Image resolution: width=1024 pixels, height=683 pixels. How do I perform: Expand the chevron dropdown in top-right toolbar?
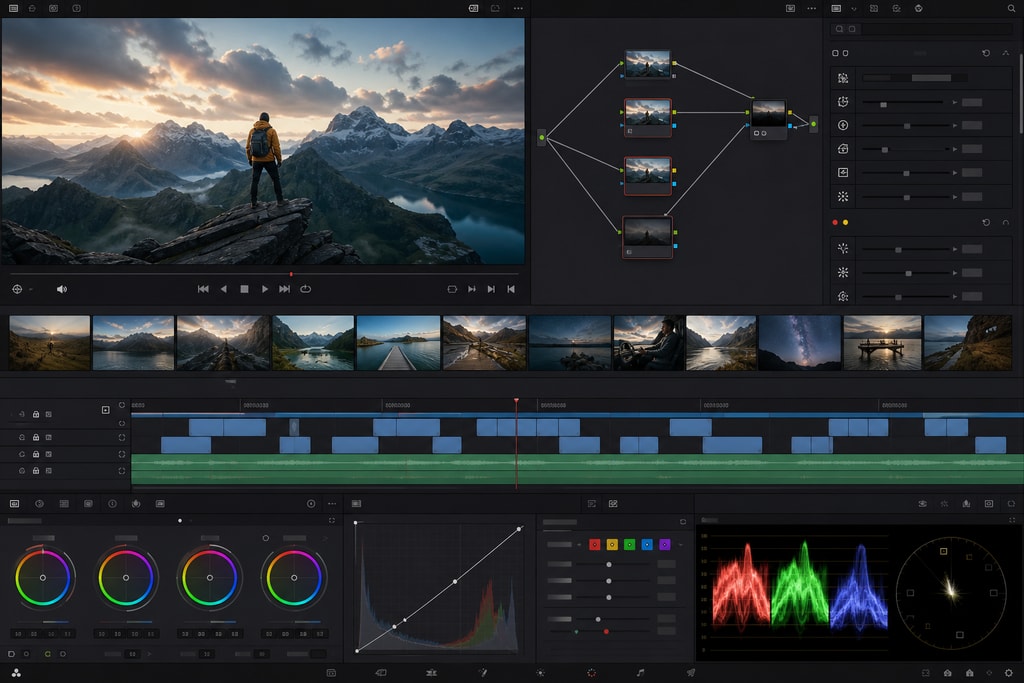854,8
